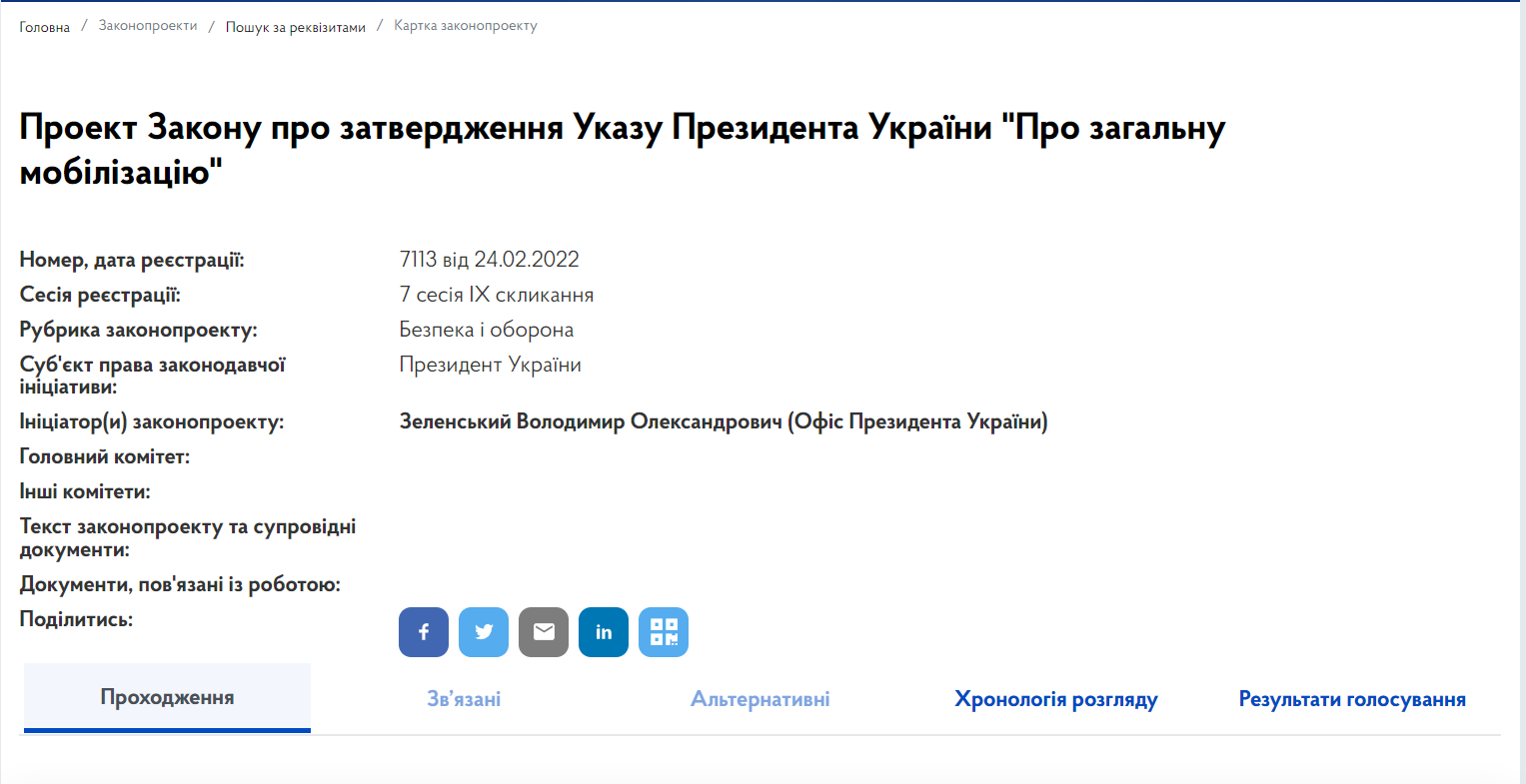Show the QR code for sharing

click(664, 632)
